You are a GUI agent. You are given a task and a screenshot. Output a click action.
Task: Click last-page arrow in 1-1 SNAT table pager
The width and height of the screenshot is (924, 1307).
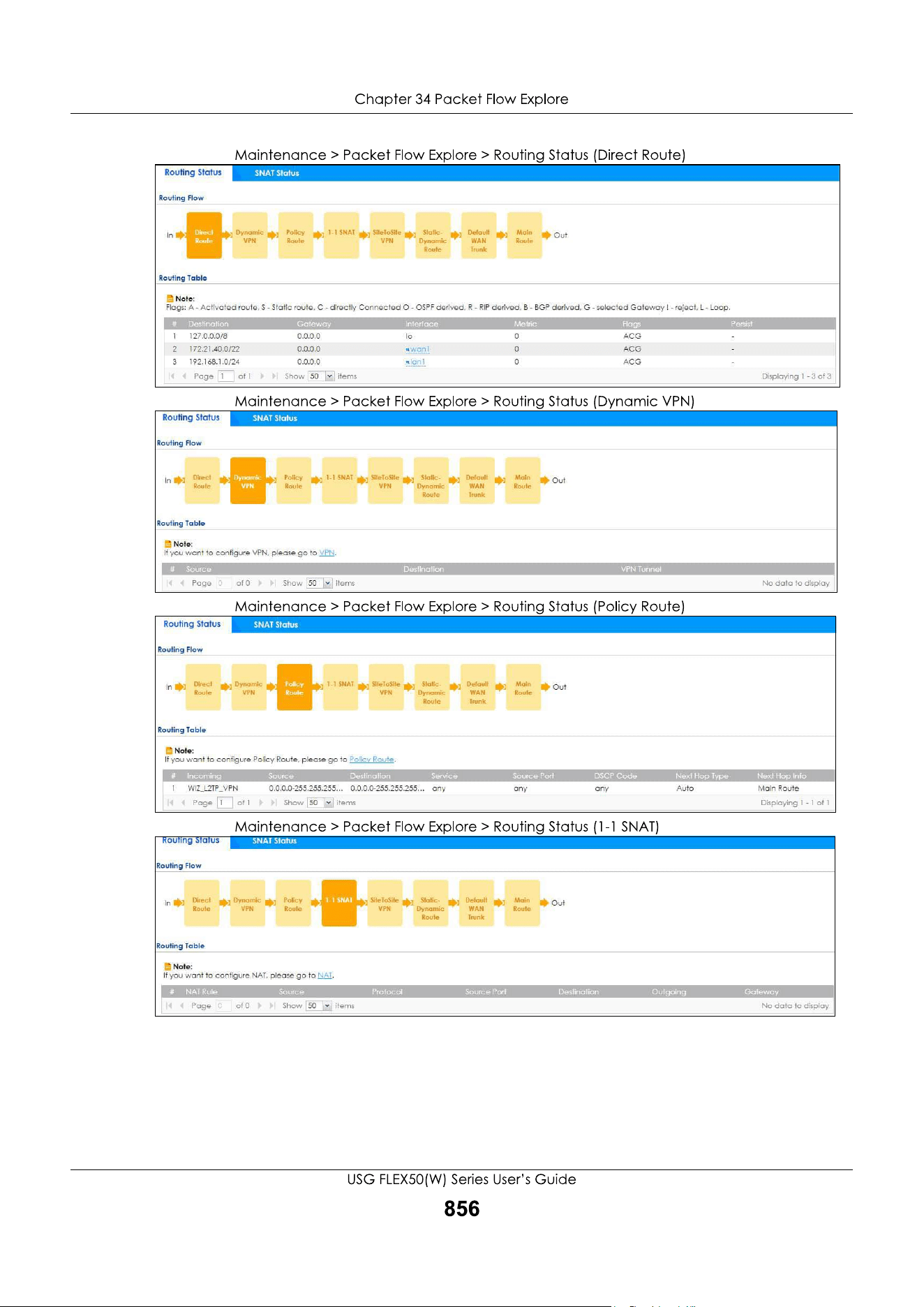tap(272, 1006)
